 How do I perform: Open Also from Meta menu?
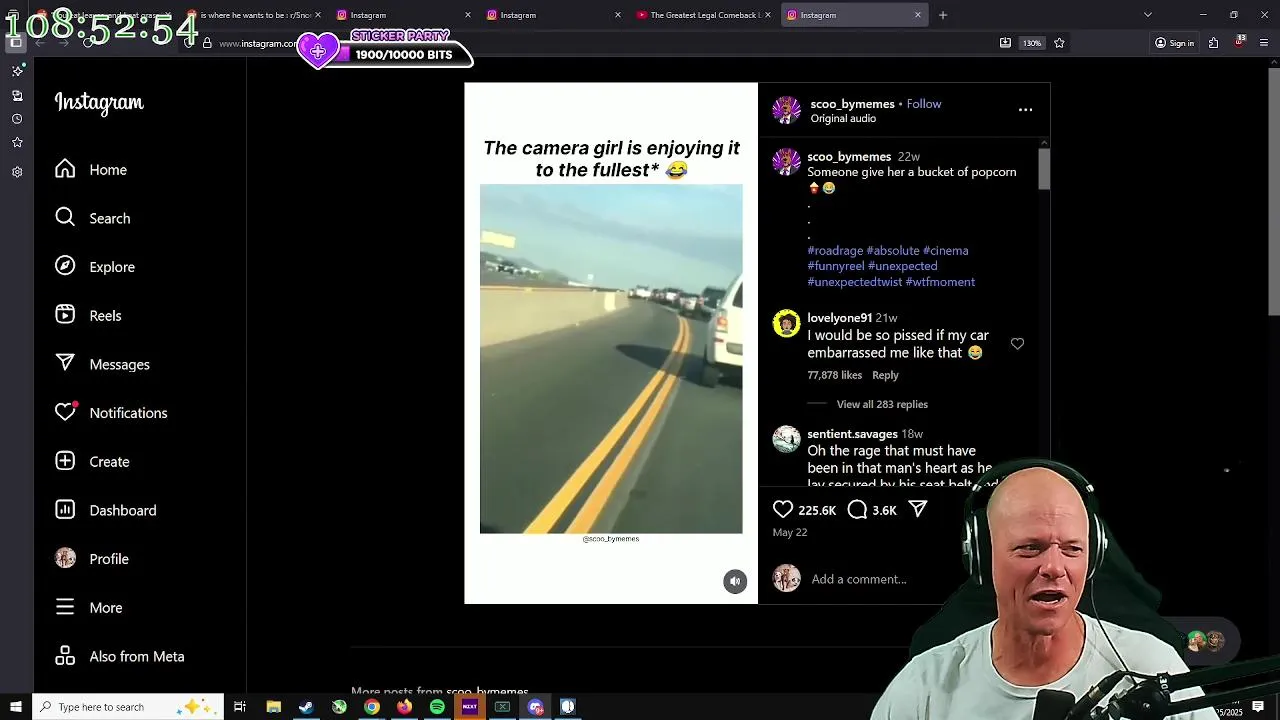[x=119, y=657]
